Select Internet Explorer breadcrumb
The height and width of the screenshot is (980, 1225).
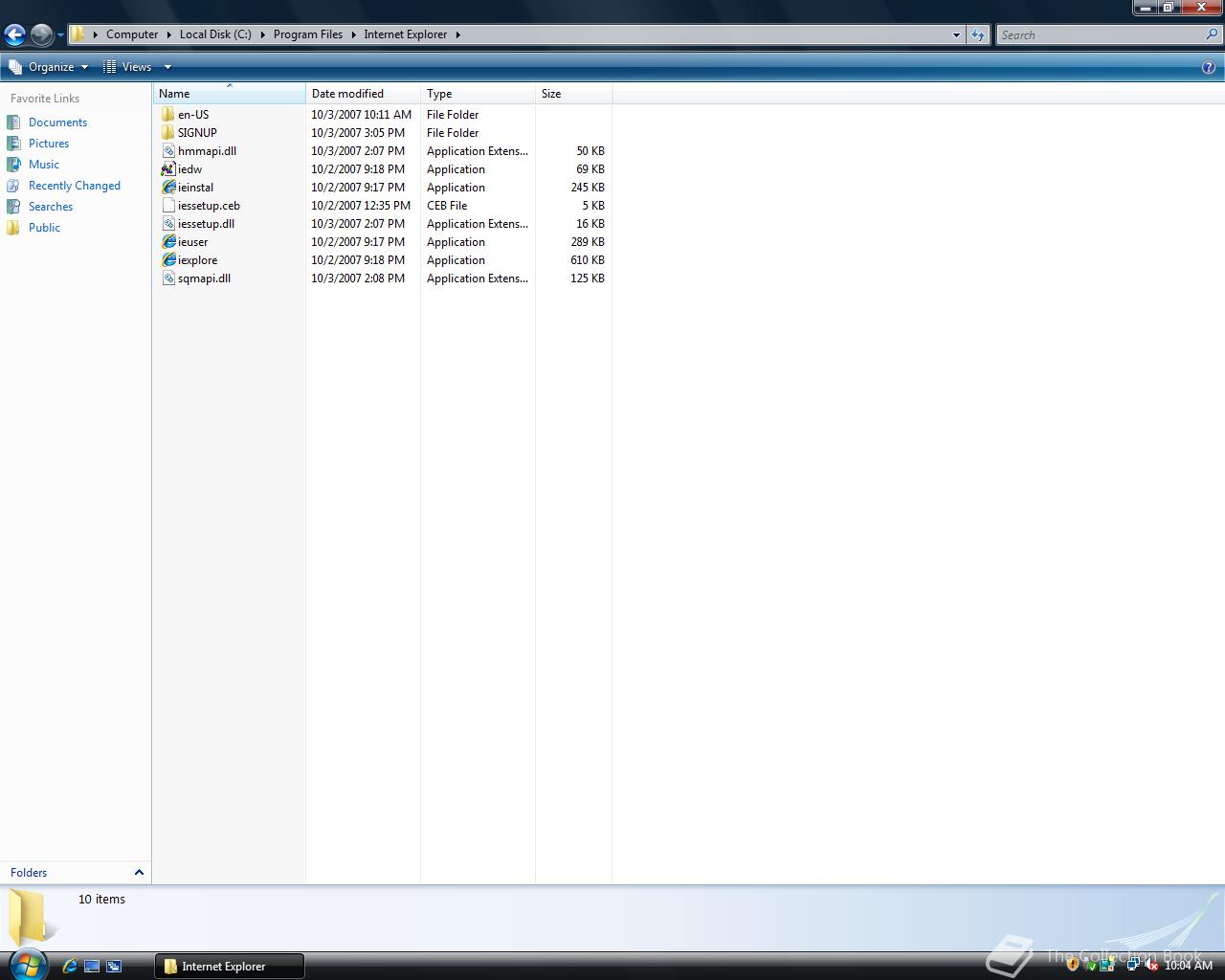pos(406,34)
